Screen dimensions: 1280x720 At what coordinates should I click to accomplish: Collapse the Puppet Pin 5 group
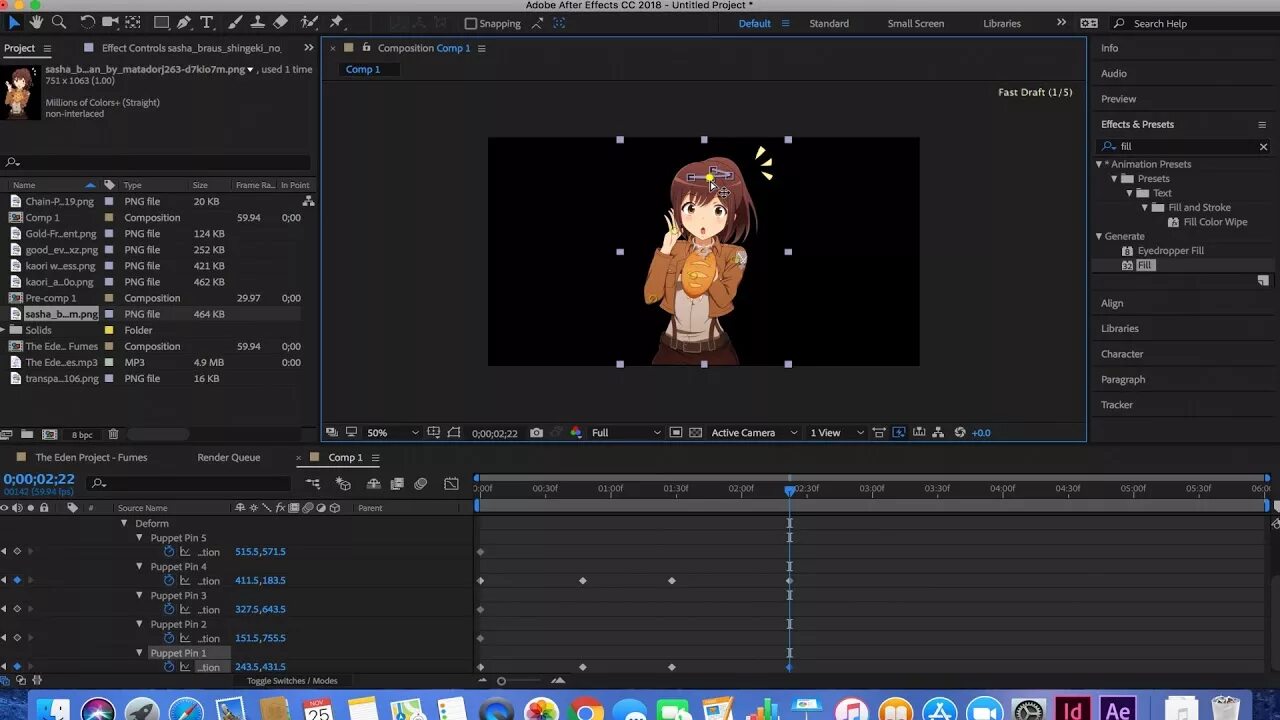click(x=140, y=538)
